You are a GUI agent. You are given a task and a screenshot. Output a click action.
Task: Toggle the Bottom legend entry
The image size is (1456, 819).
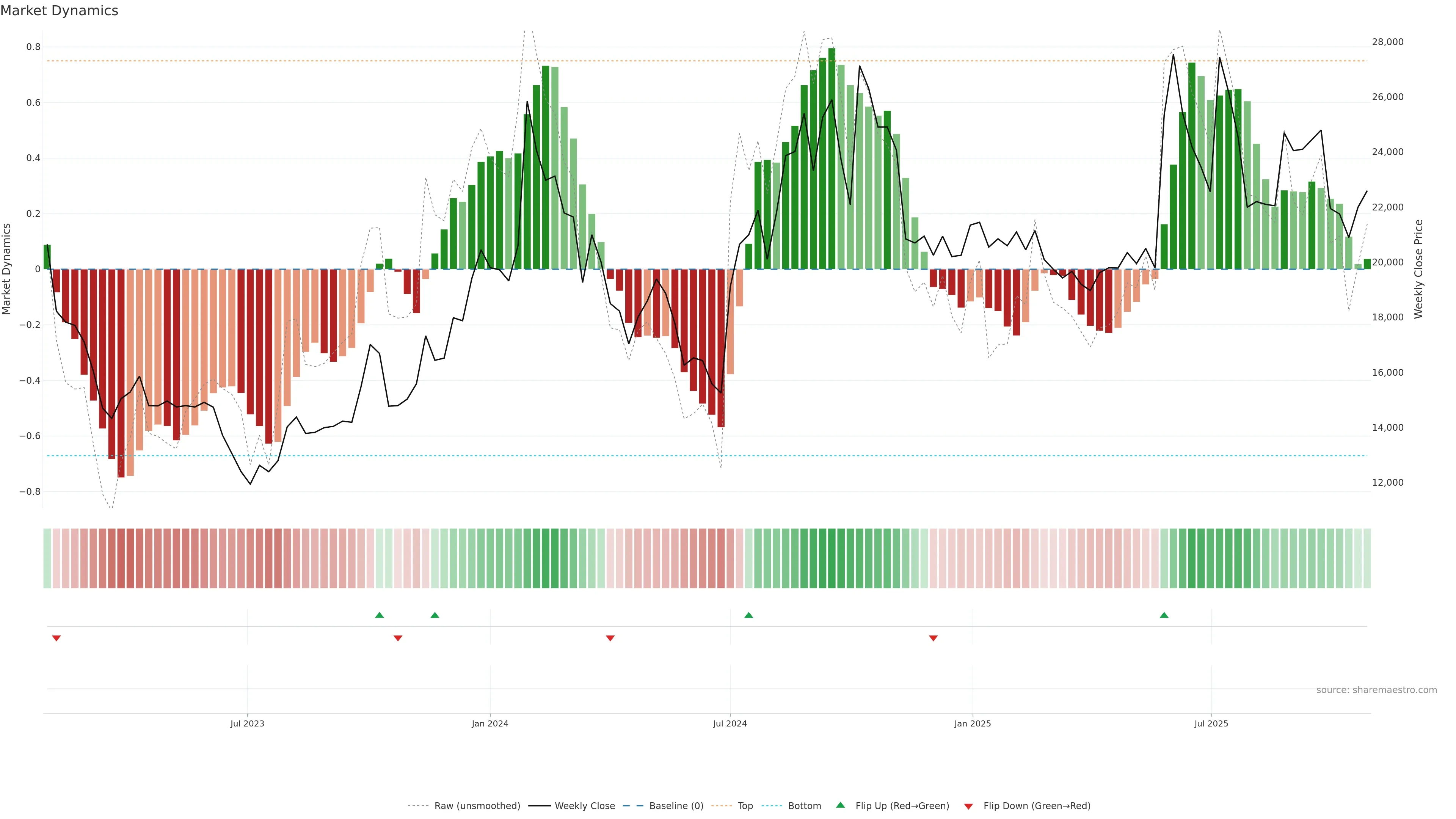804,806
